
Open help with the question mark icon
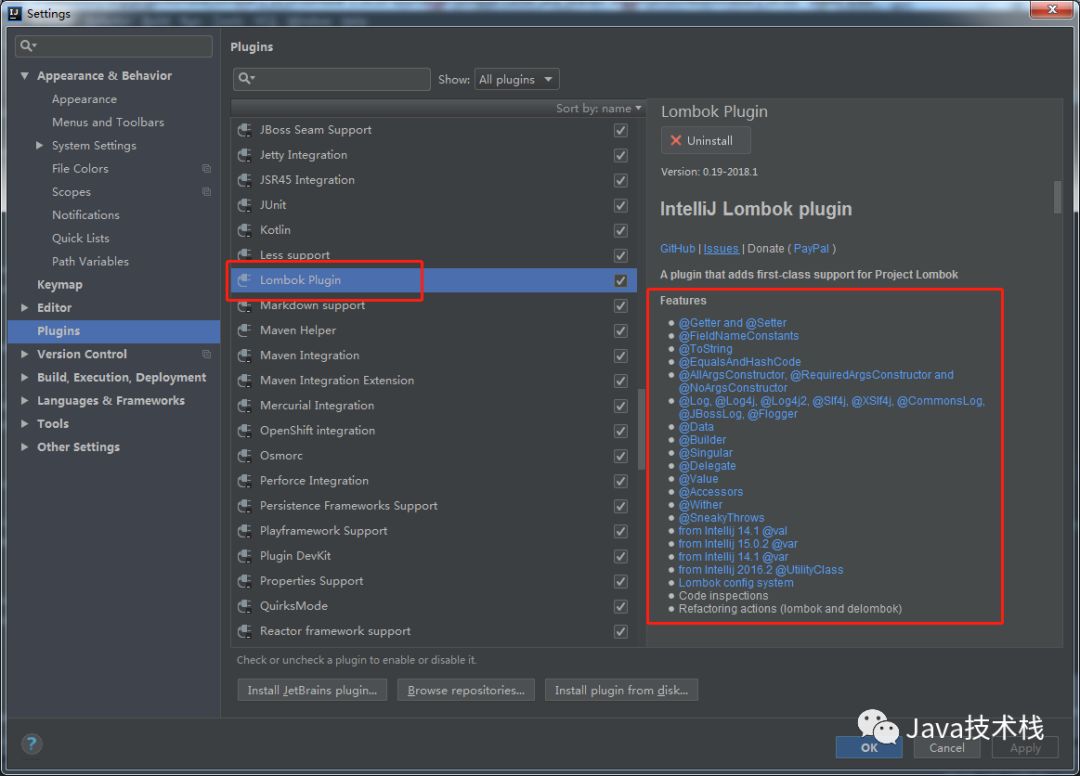pos(32,744)
